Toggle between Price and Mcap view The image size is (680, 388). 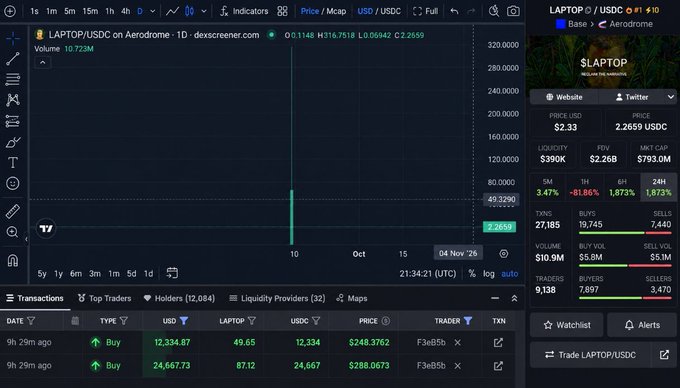point(323,11)
